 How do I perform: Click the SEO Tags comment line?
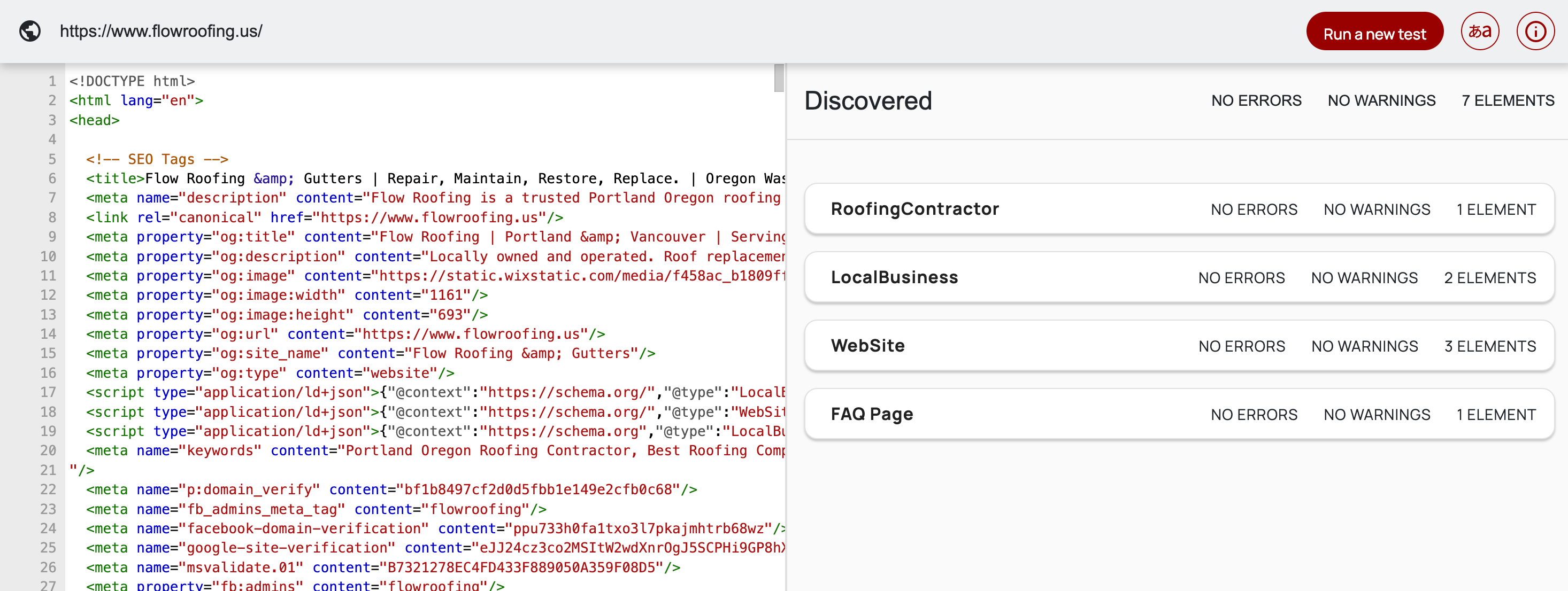click(x=157, y=159)
